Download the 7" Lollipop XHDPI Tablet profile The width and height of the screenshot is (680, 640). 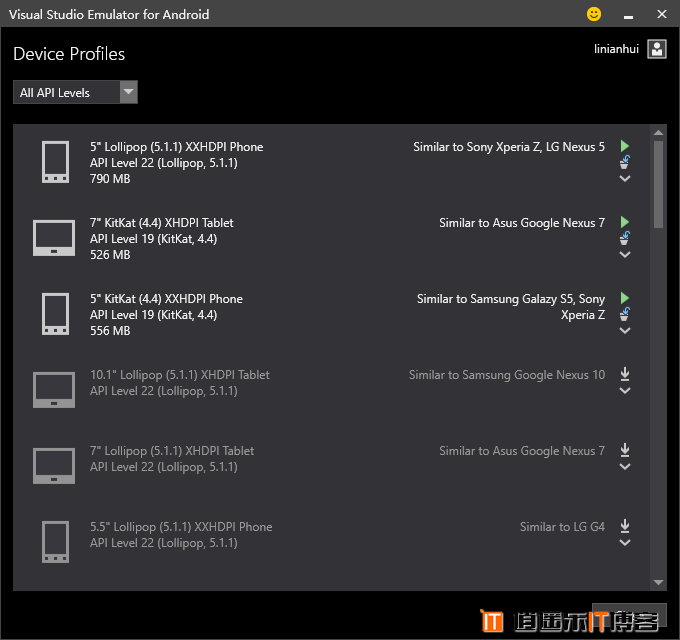[x=624, y=450]
